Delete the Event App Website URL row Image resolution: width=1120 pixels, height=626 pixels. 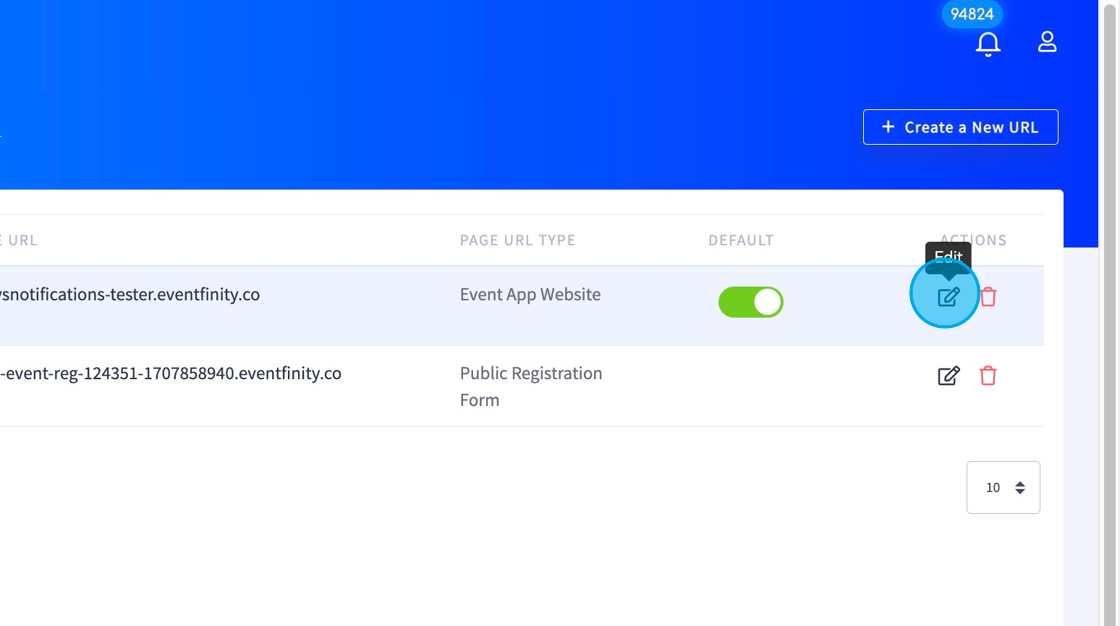point(989,297)
